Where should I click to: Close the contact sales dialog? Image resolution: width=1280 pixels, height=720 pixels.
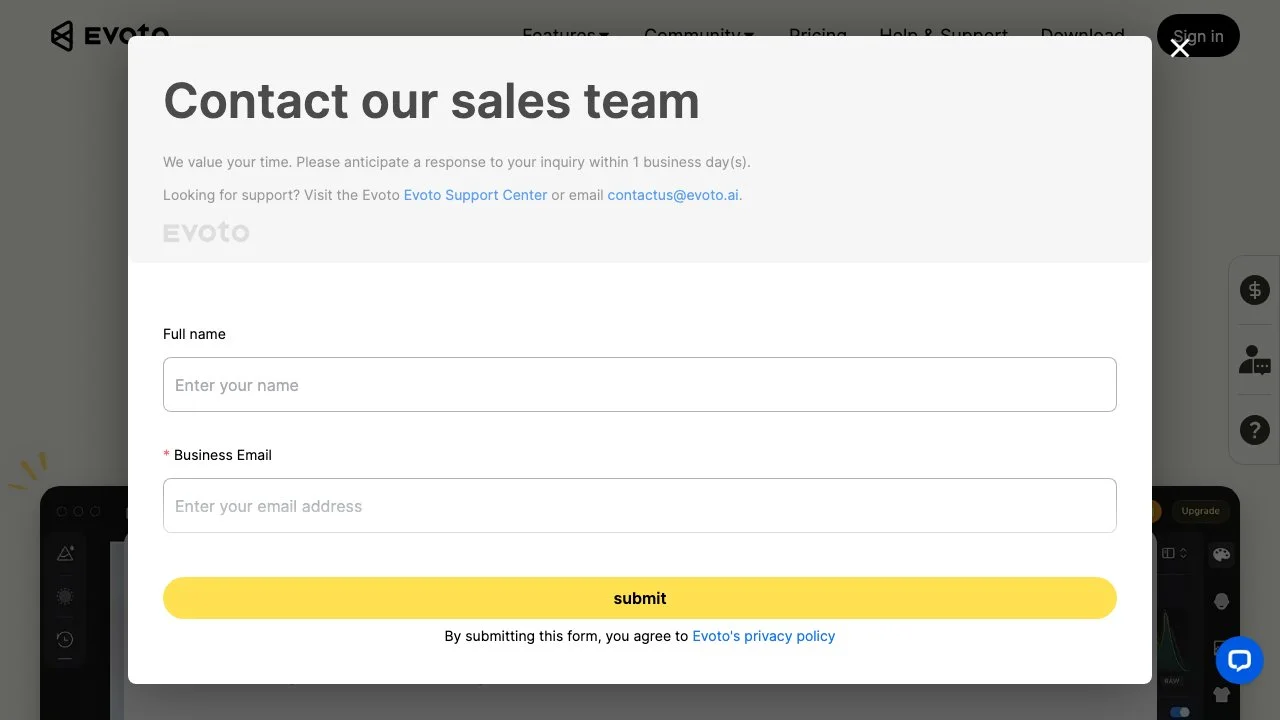click(x=1180, y=48)
